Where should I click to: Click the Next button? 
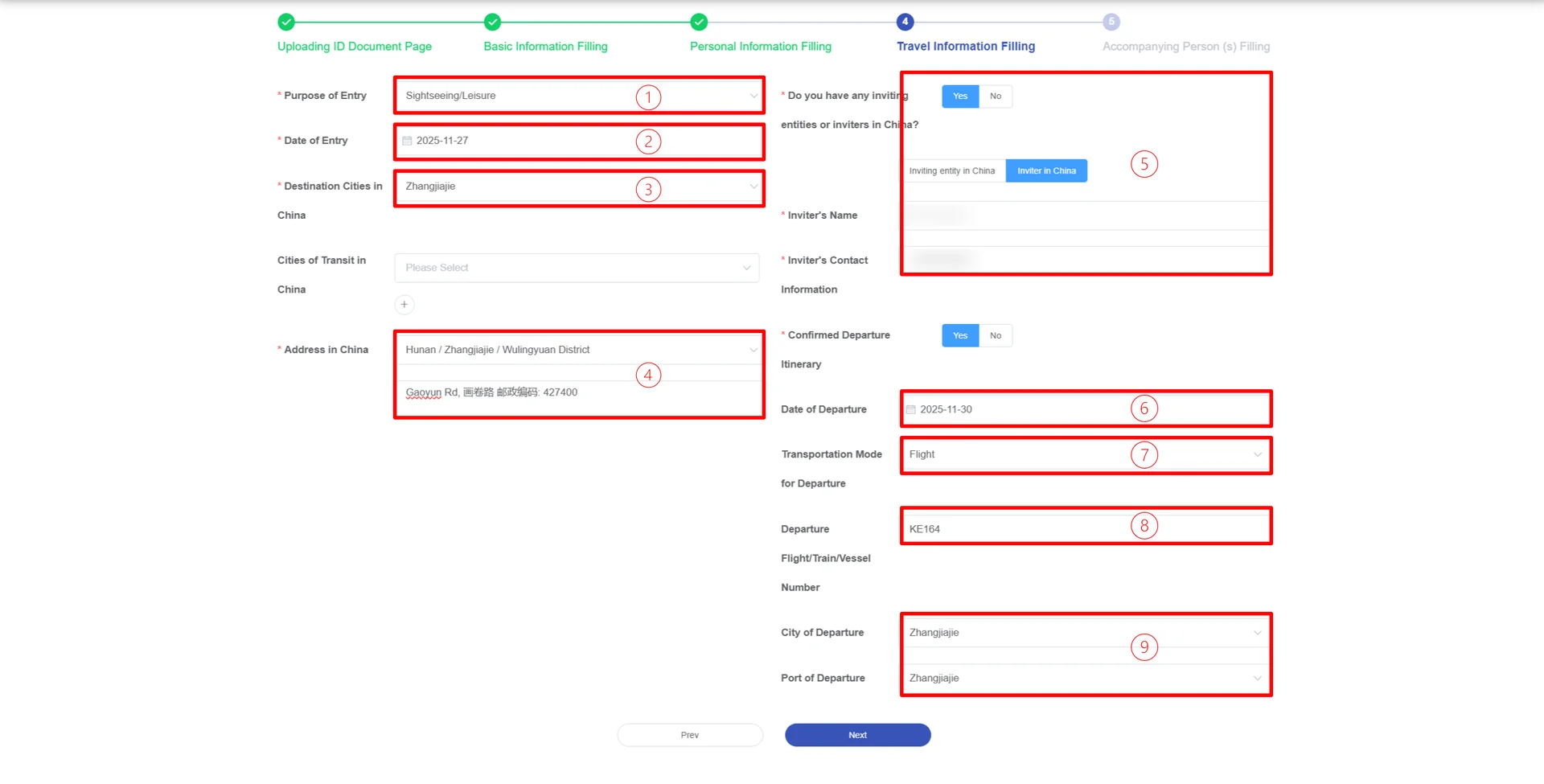[x=858, y=735]
